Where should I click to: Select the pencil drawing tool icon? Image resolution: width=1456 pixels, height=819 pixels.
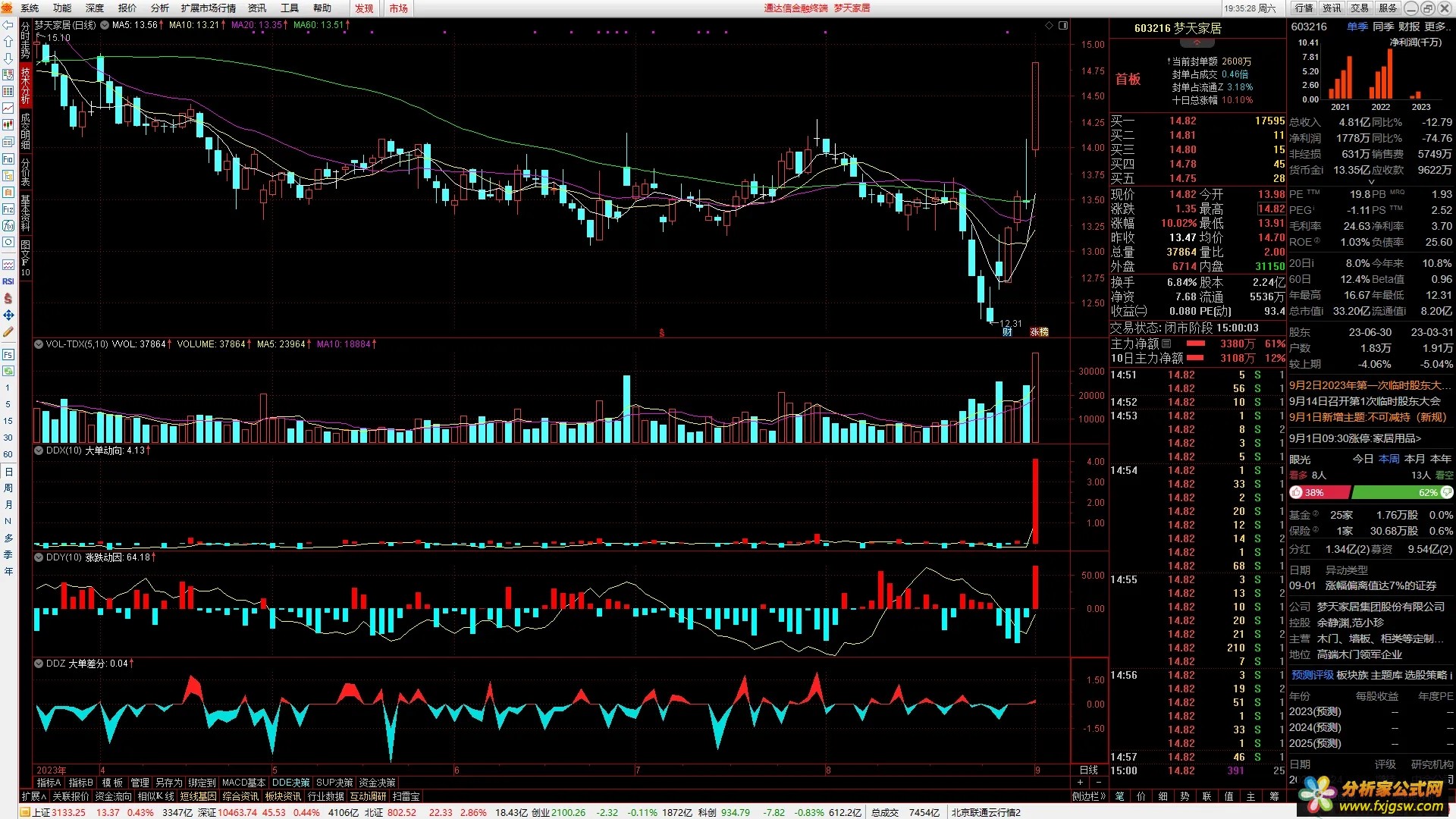pyautogui.click(x=8, y=331)
